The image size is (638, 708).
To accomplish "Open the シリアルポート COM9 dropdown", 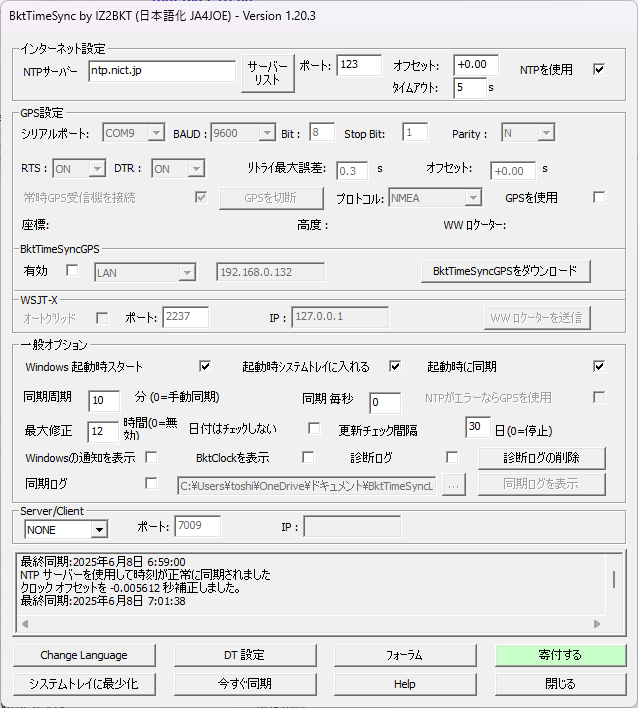I will point(133,133).
